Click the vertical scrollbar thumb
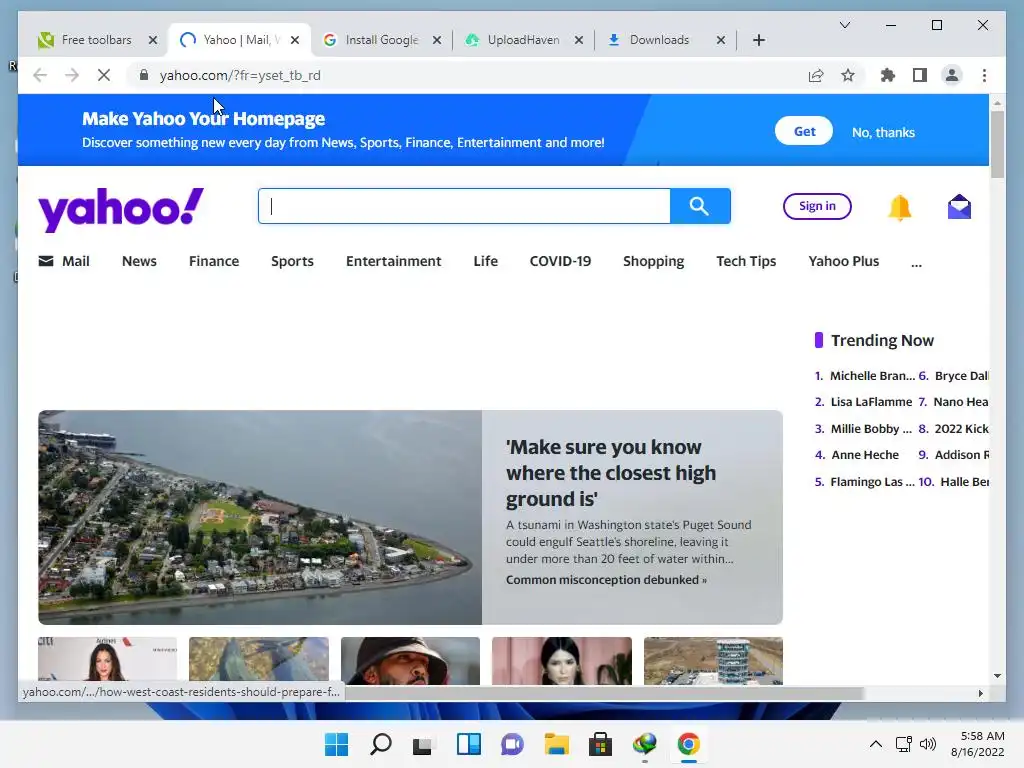 997,144
